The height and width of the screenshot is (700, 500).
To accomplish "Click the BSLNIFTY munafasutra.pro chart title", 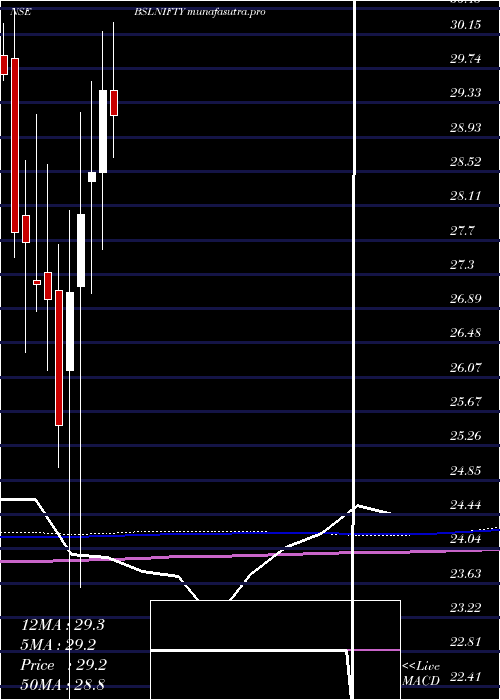I will click(200, 12).
